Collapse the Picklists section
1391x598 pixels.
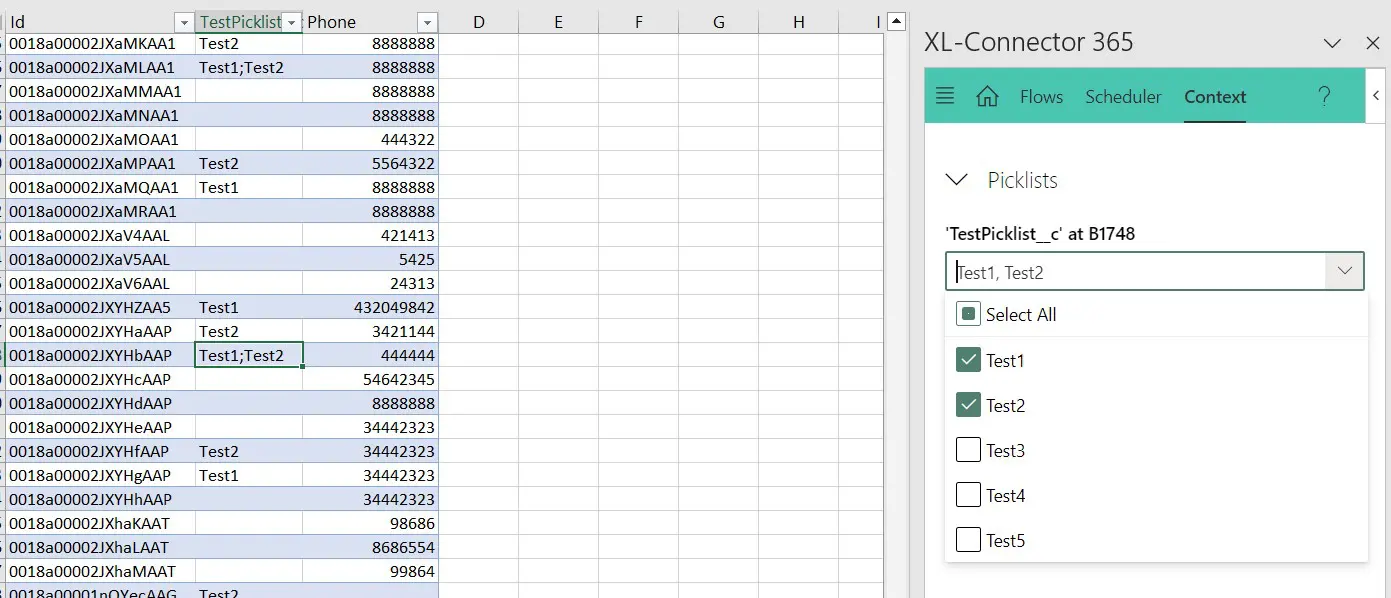point(957,180)
